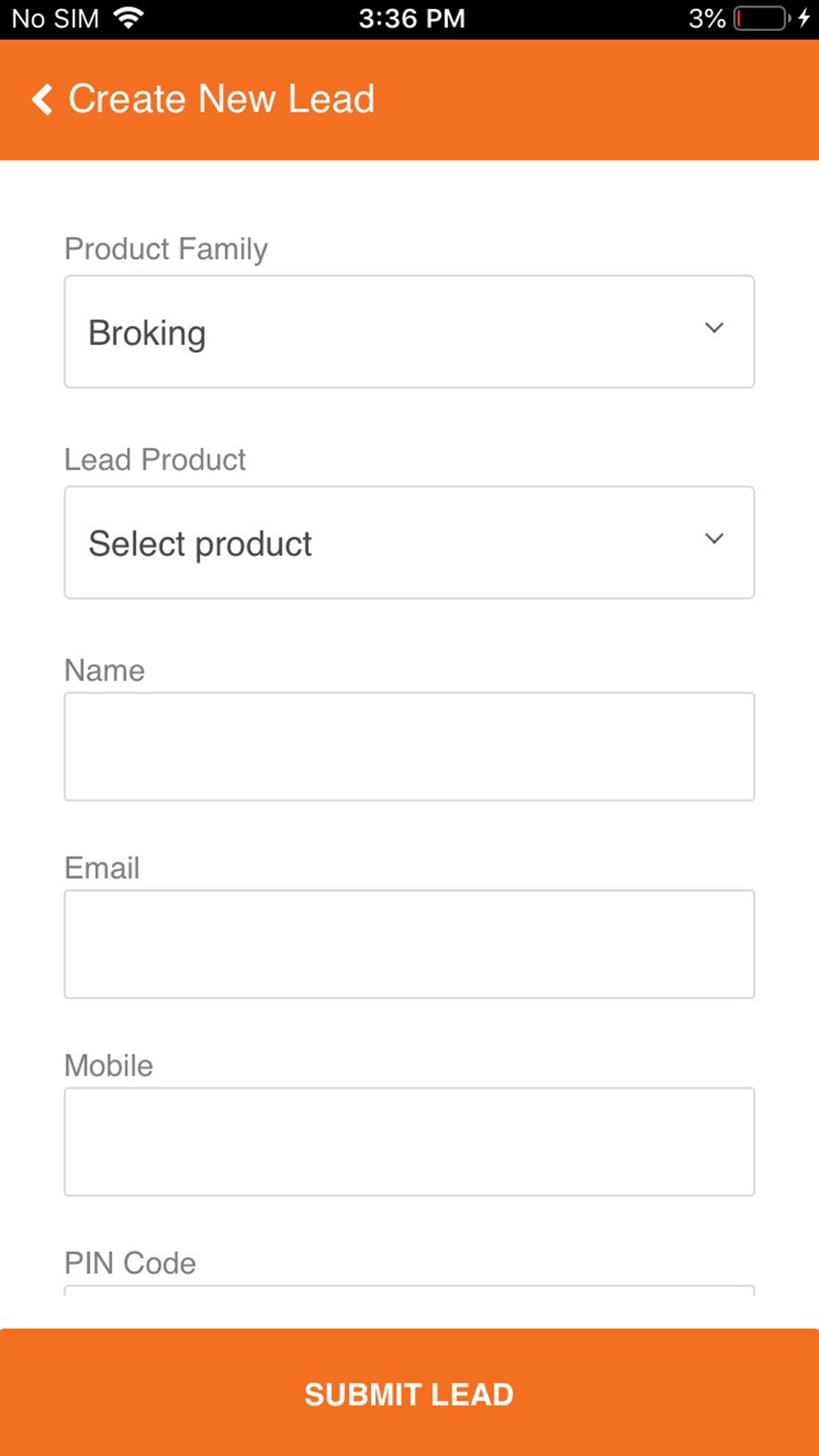This screenshot has width=819, height=1456.
Task: Tap the No SIM carrier text
Action: 55,18
